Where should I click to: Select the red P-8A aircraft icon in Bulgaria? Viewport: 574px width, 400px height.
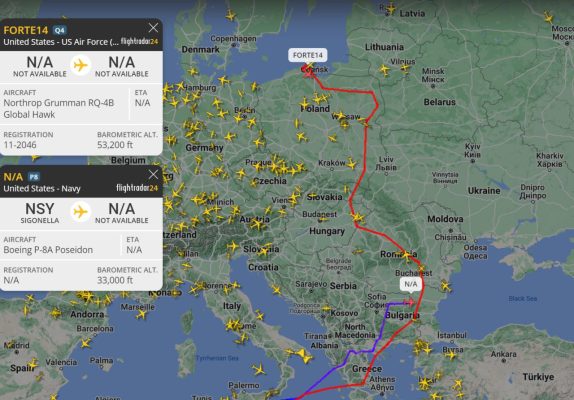(x=409, y=302)
